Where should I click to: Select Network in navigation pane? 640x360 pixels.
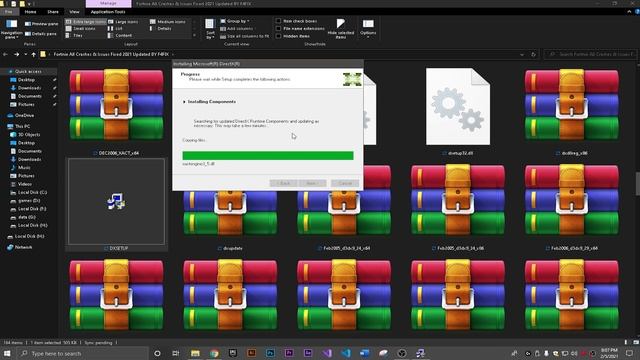point(20,247)
